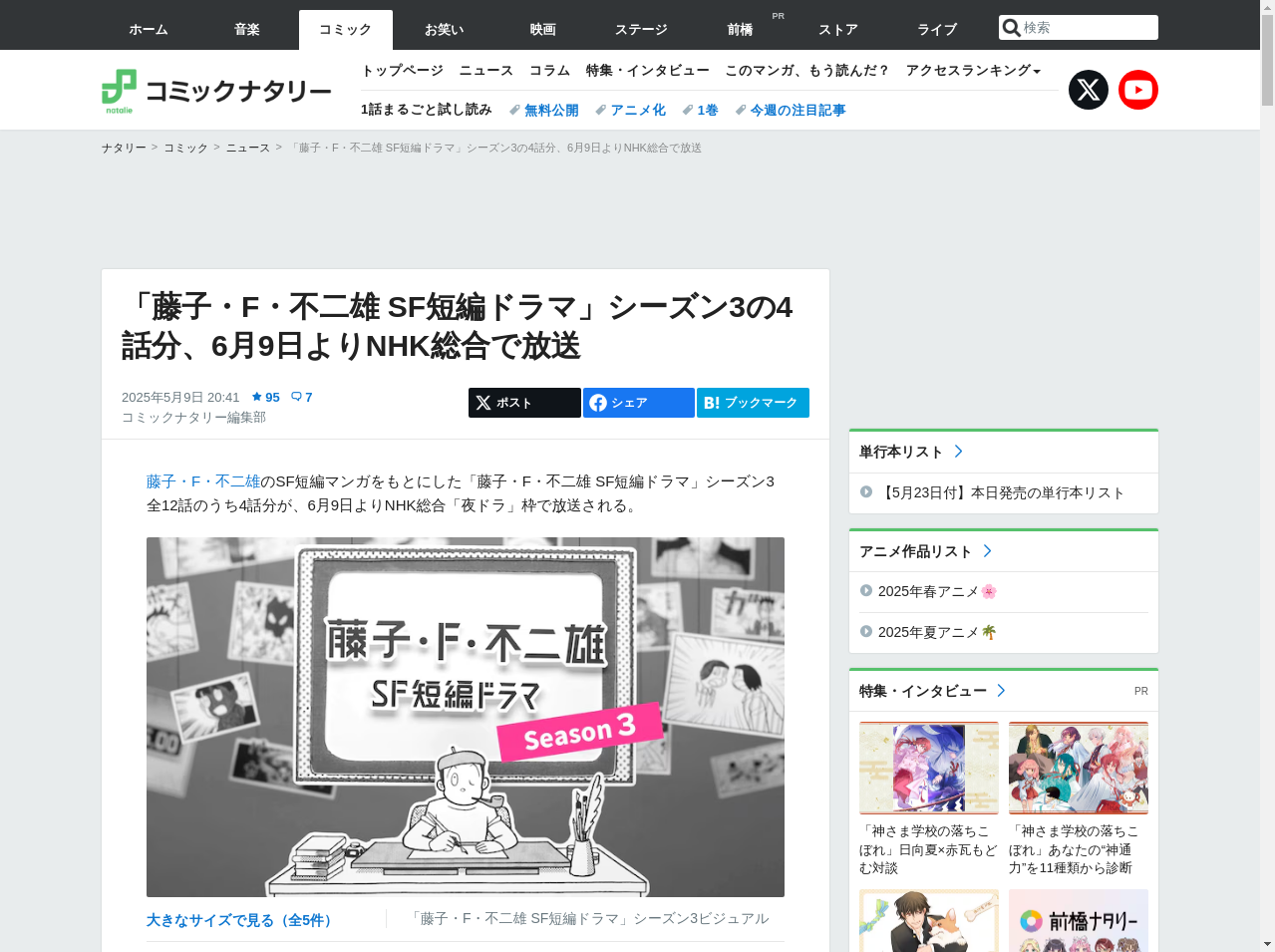
Task: Open 日向夏×赤瓦もどむ対談 feature thumbnail
Action: (x=929, y=768)
